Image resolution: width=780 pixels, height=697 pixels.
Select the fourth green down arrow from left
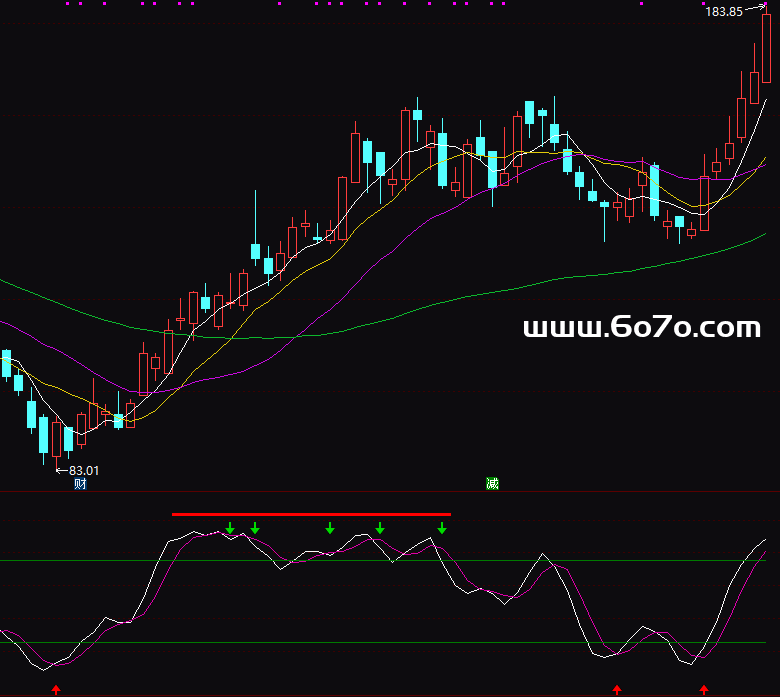pos(380,528)
